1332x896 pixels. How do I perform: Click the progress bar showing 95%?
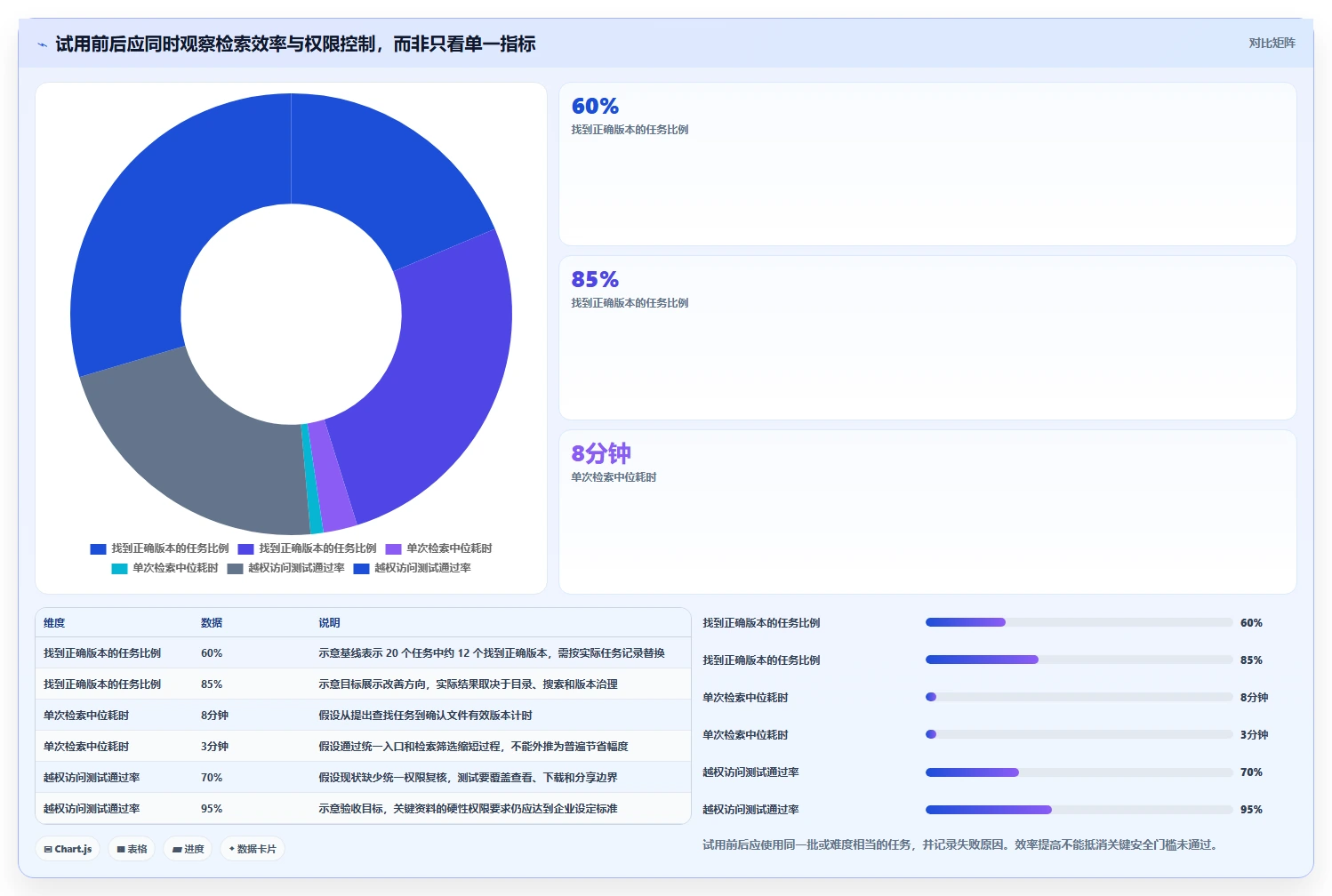tap(1079, 810)
